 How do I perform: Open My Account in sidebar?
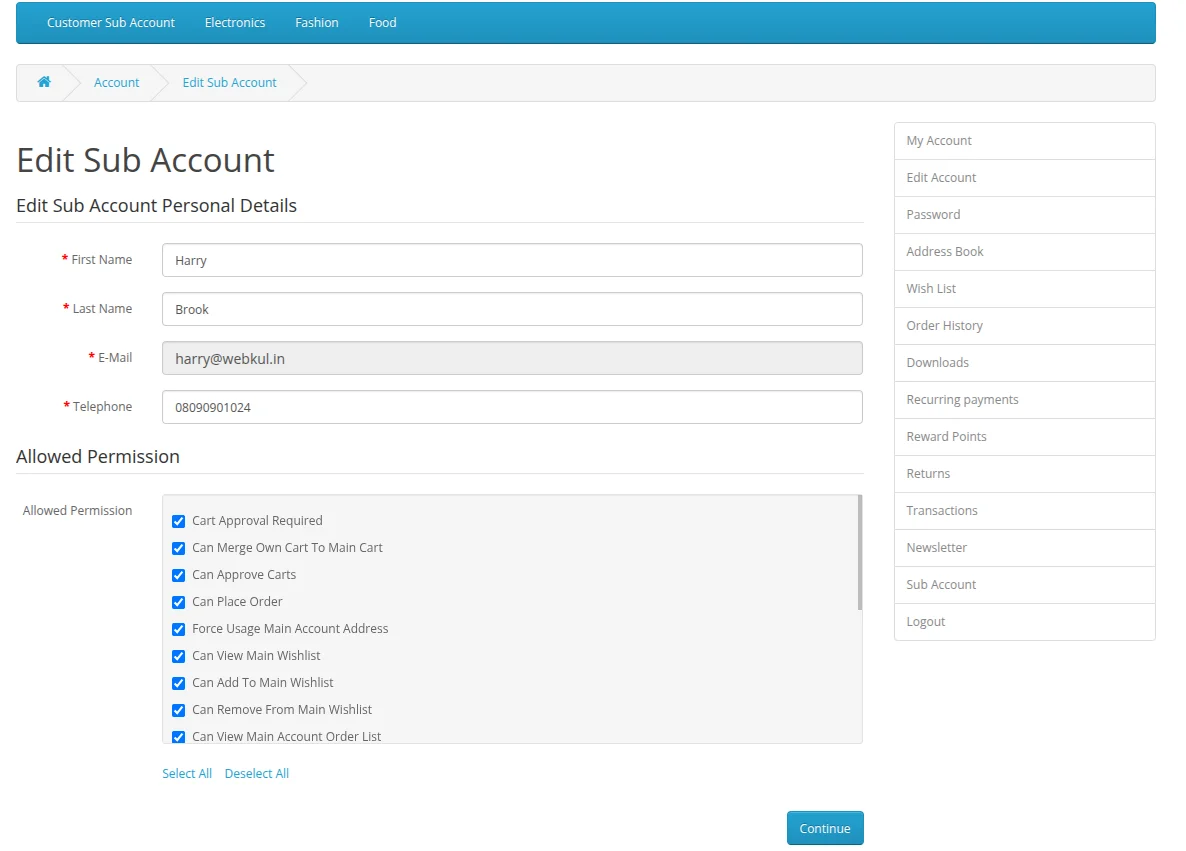[1024, 141]
